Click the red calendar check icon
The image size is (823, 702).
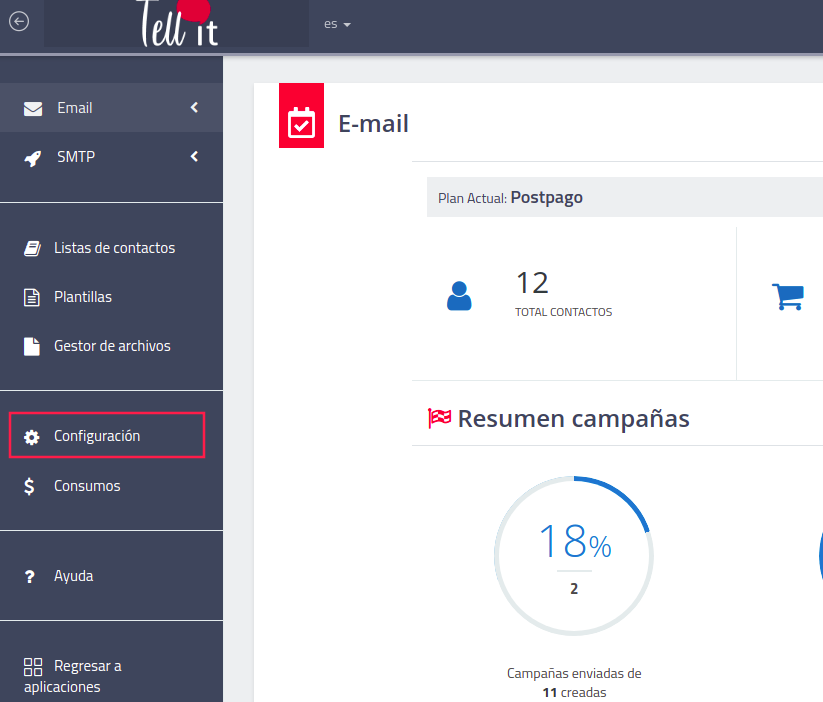click(x=301, y=116)
